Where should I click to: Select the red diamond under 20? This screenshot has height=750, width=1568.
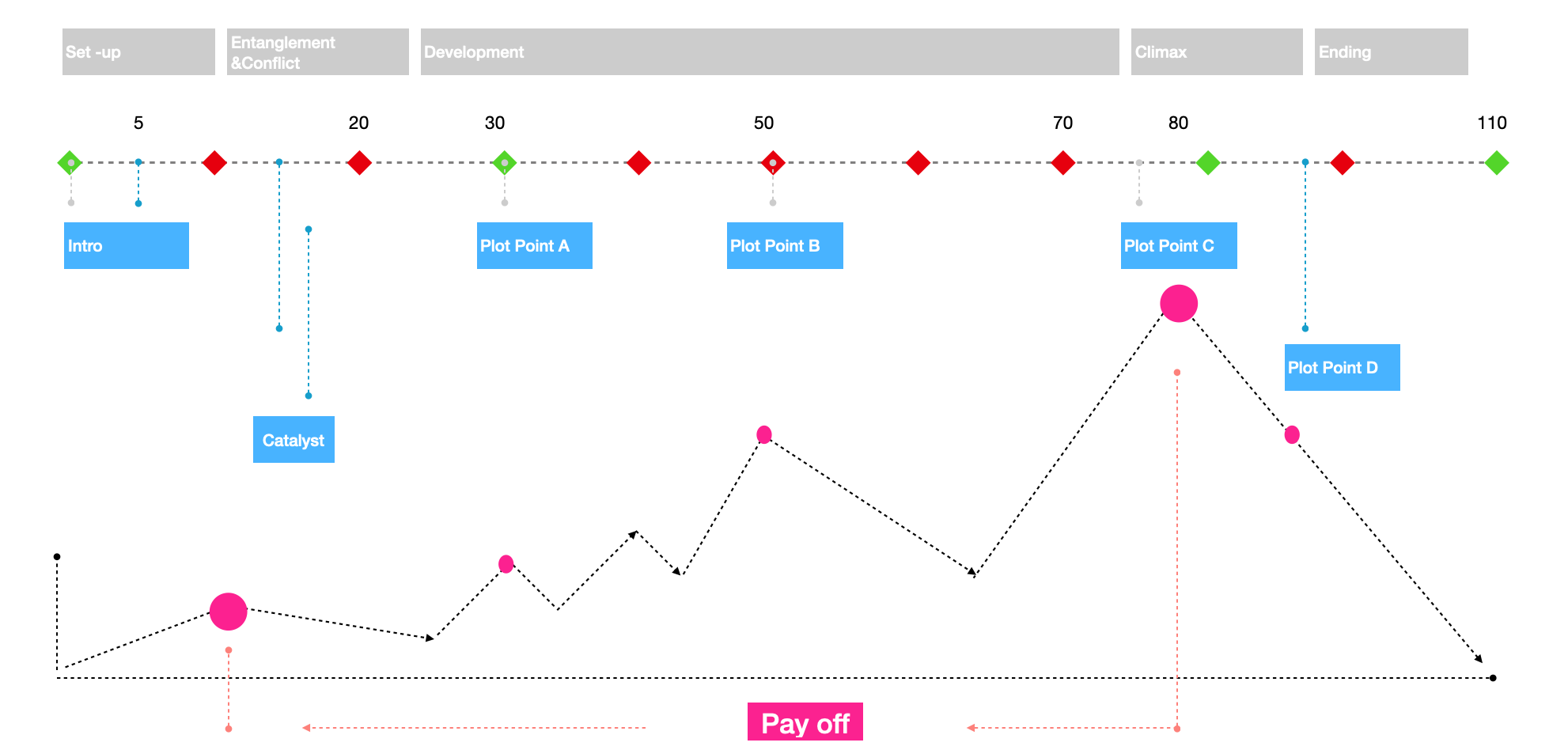tap(359, 163)
